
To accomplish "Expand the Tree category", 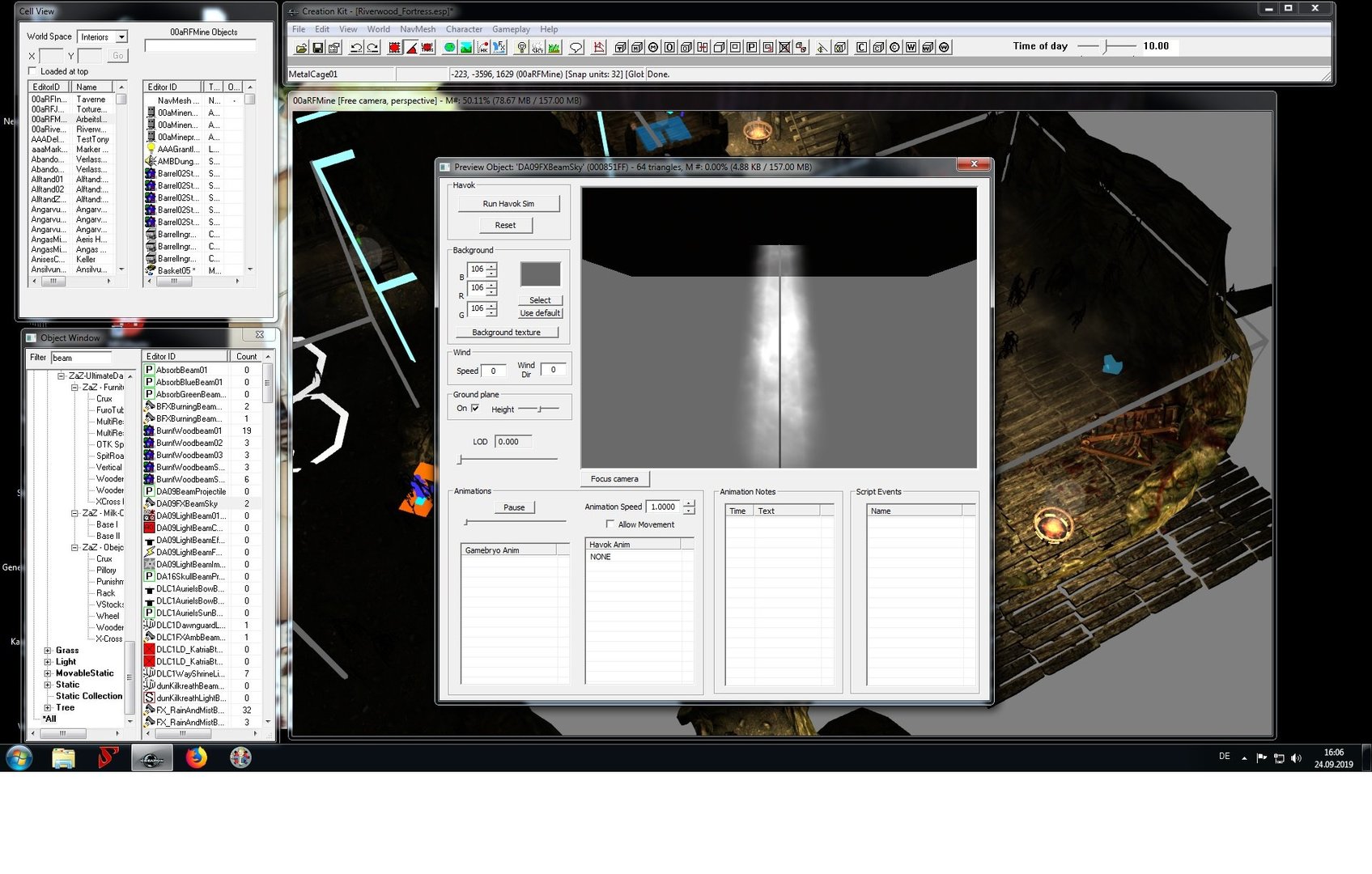I will tap(48, 707).
